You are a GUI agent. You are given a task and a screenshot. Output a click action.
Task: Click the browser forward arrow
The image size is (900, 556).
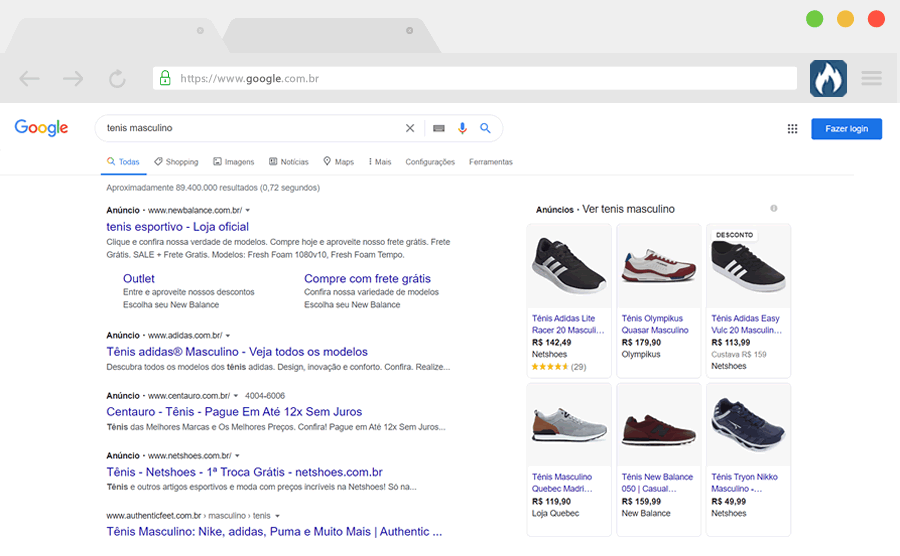coord(73,79)
